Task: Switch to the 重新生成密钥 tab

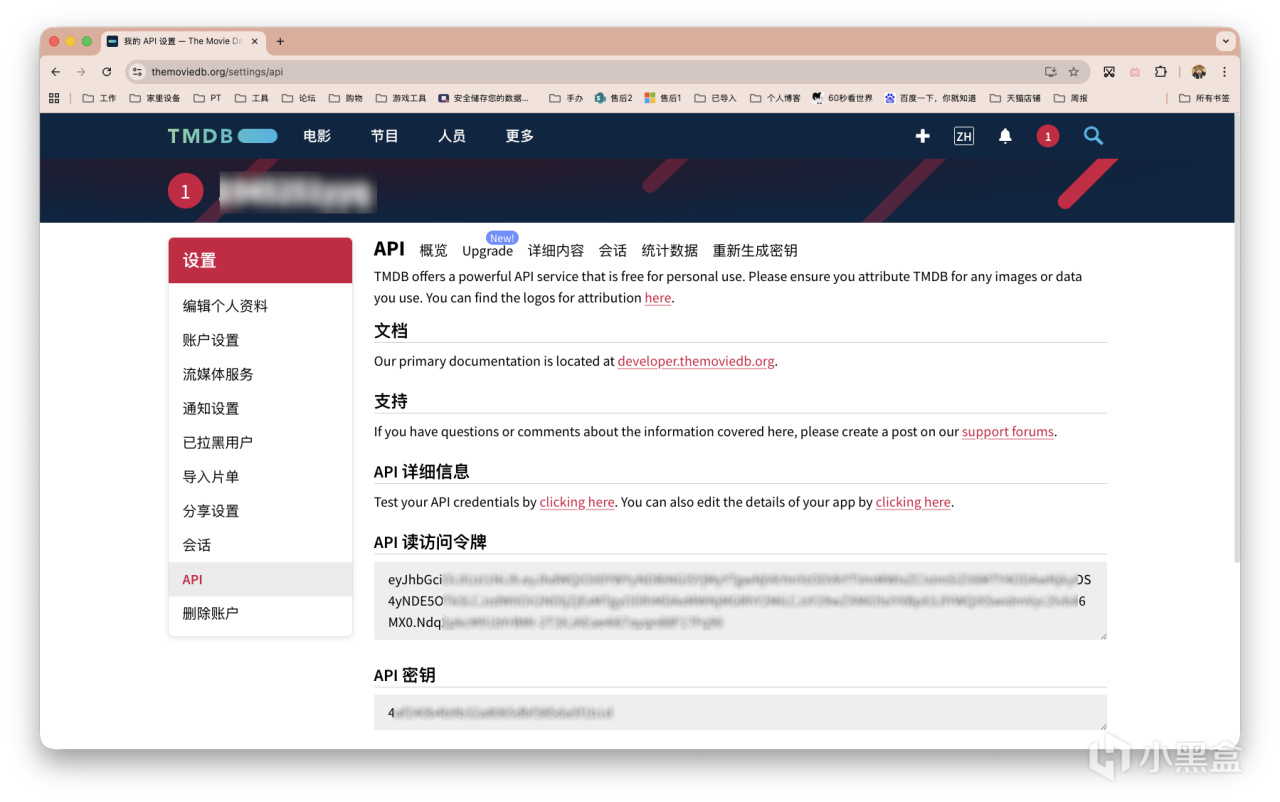Action: point(755,250)
